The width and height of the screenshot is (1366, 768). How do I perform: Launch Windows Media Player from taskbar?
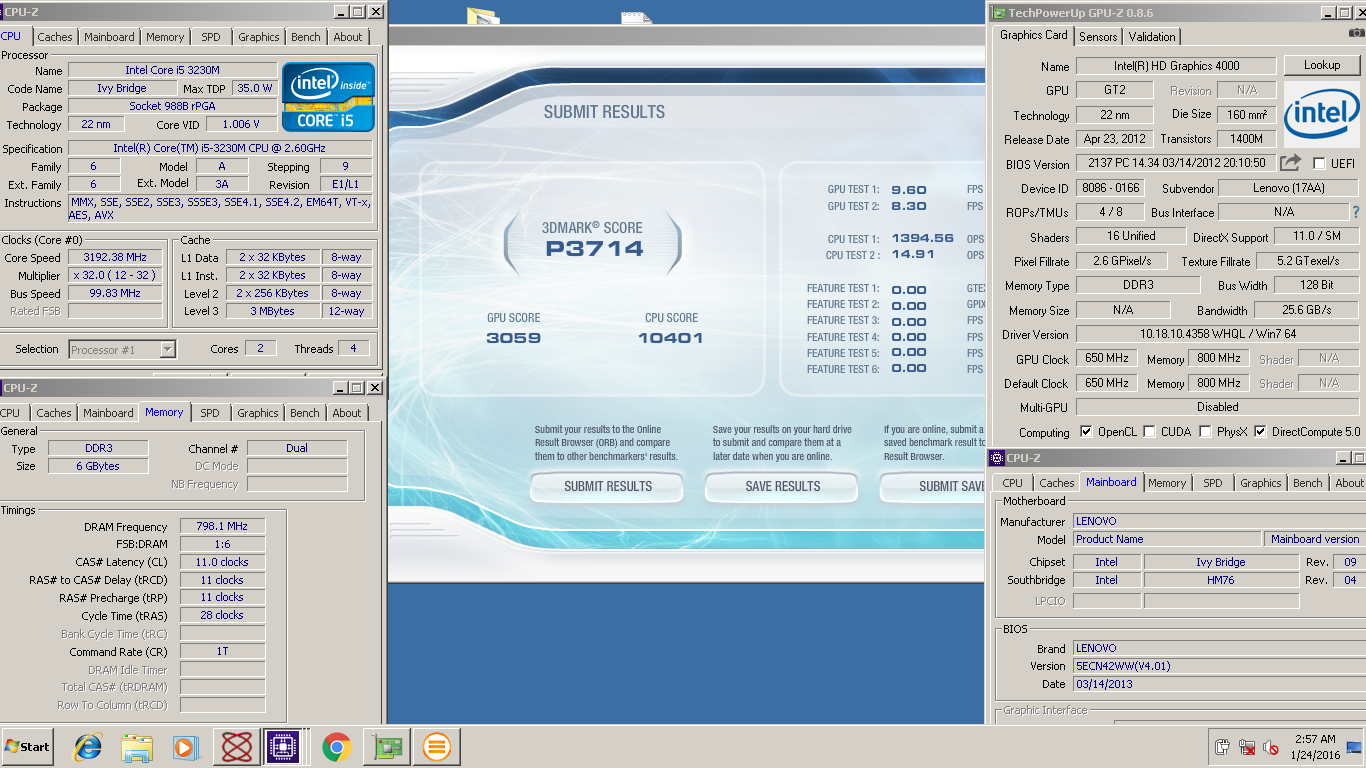[186, 747]
